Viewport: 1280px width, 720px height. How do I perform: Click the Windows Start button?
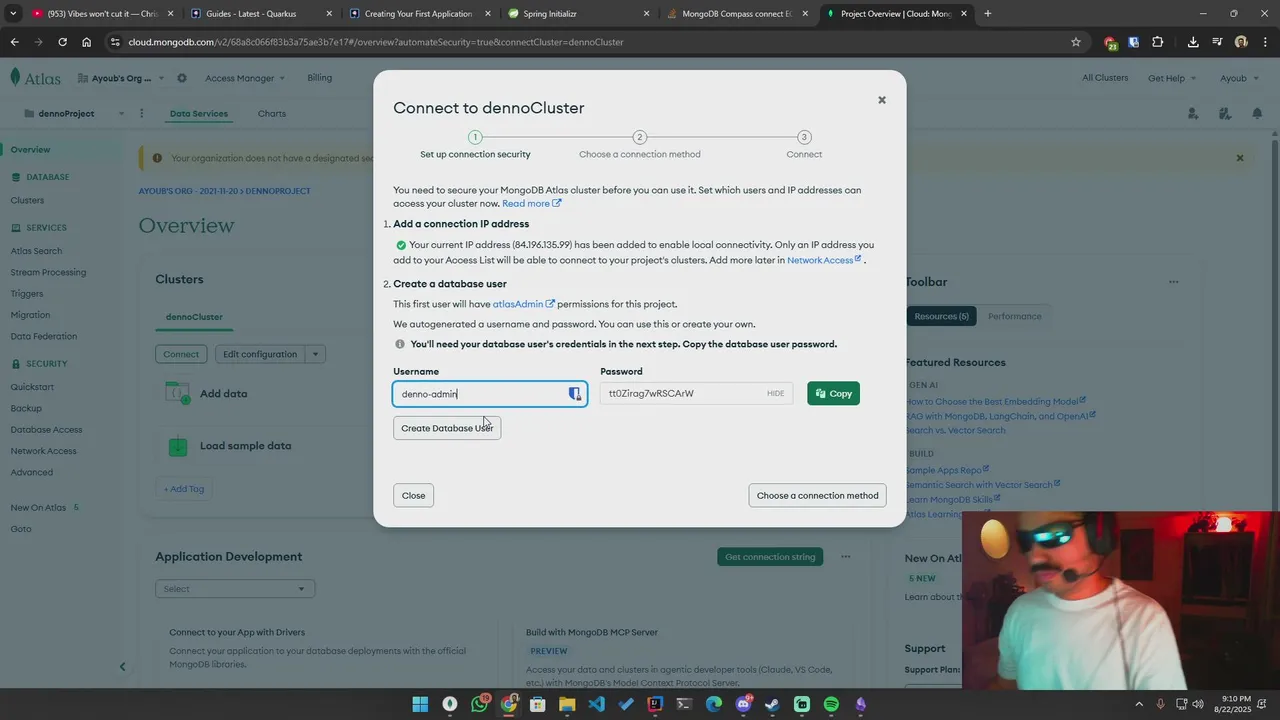pyautogui.click(x=420, y=704)
